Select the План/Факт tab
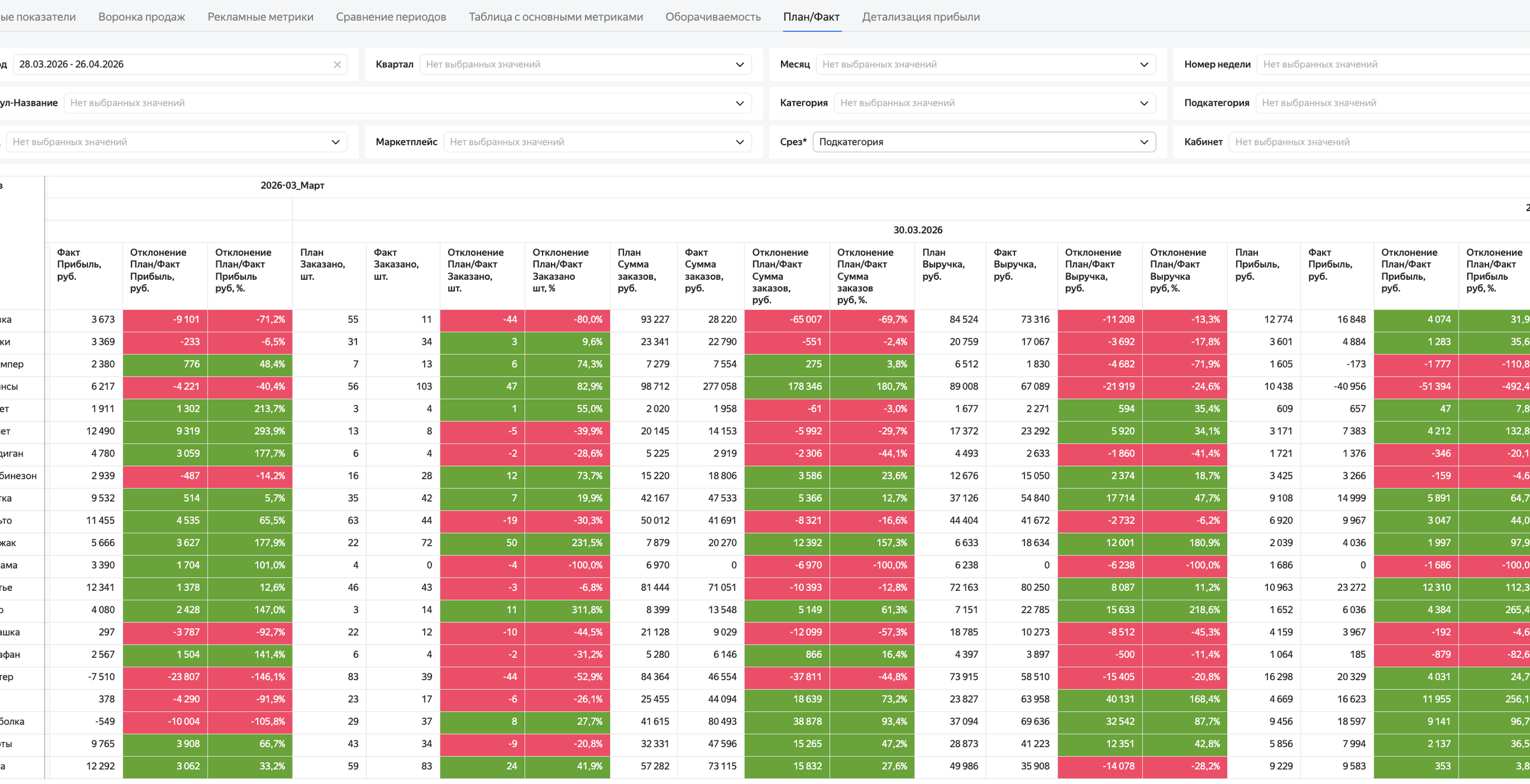This screenshot has height=784, width=1530. pyautogui.click(x=811, y=17)
